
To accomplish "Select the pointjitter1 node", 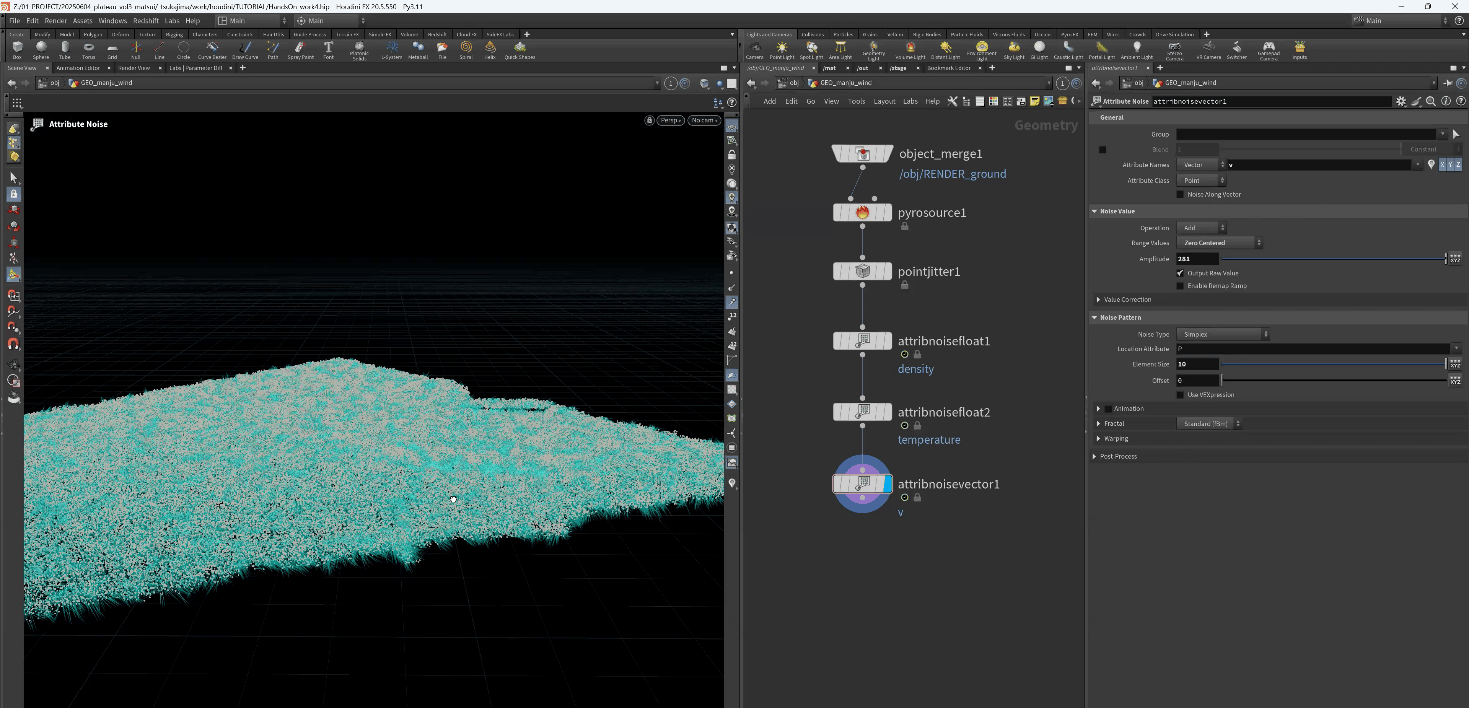I will pyautogui.click(x=862, y=272).
